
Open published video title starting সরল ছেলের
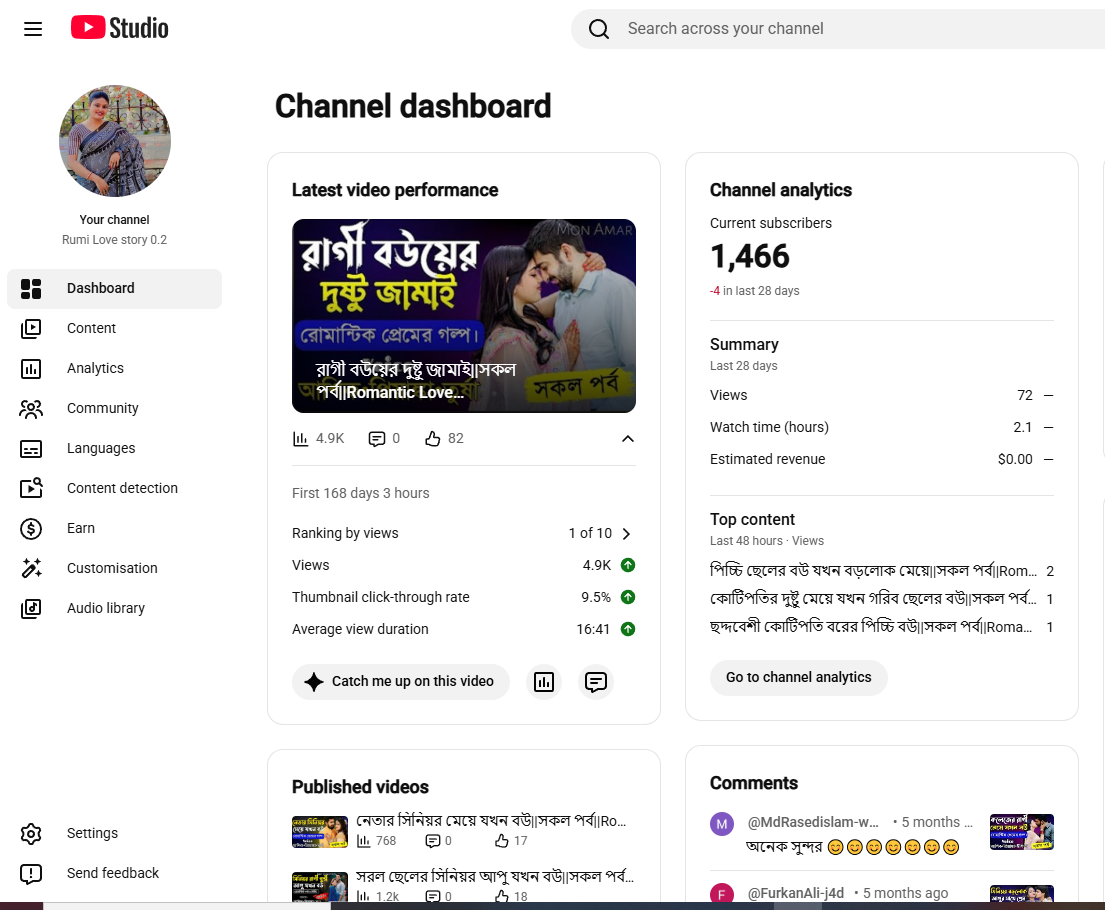coord(495,877)
